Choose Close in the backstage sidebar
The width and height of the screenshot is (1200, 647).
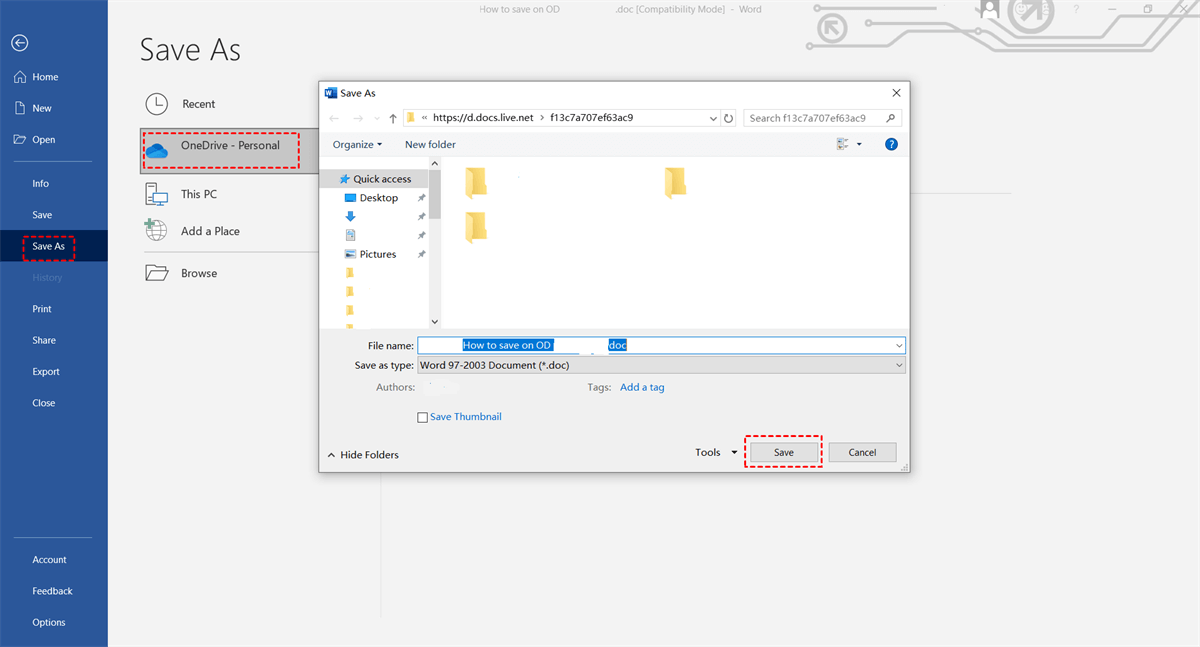click(43, 403)
